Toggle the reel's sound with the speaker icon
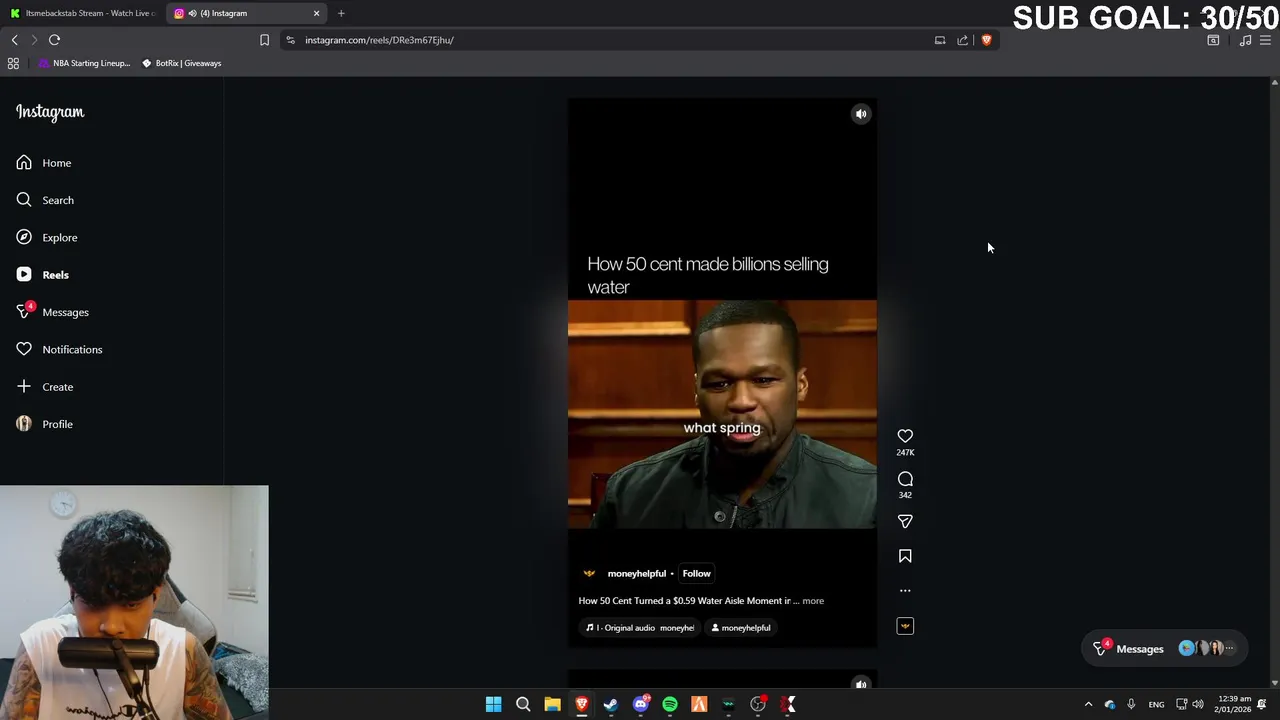Image resolution: width=1280 pixels, height=720 pixels. [861, 114]
